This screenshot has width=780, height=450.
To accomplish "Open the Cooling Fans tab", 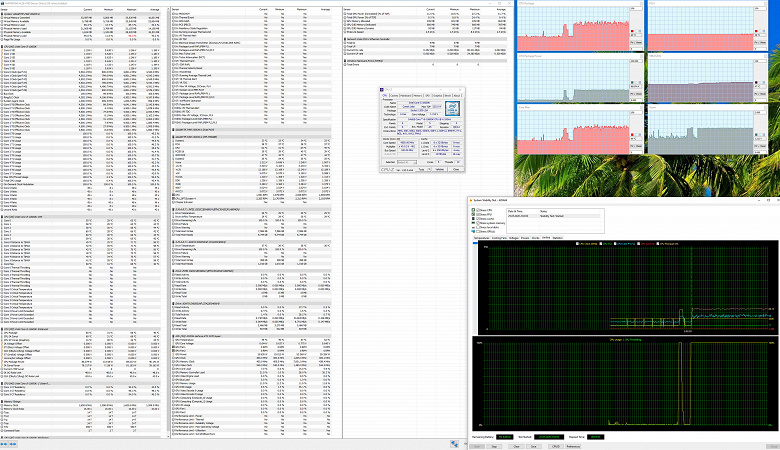I will (x=499, y=238).
